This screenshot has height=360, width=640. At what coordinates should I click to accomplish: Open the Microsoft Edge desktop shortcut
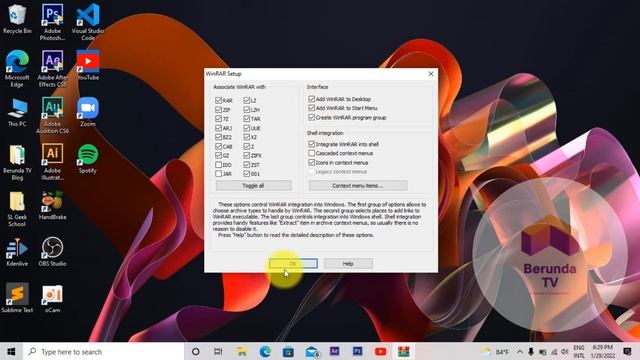pyautogui.click(x=17, y=69)
